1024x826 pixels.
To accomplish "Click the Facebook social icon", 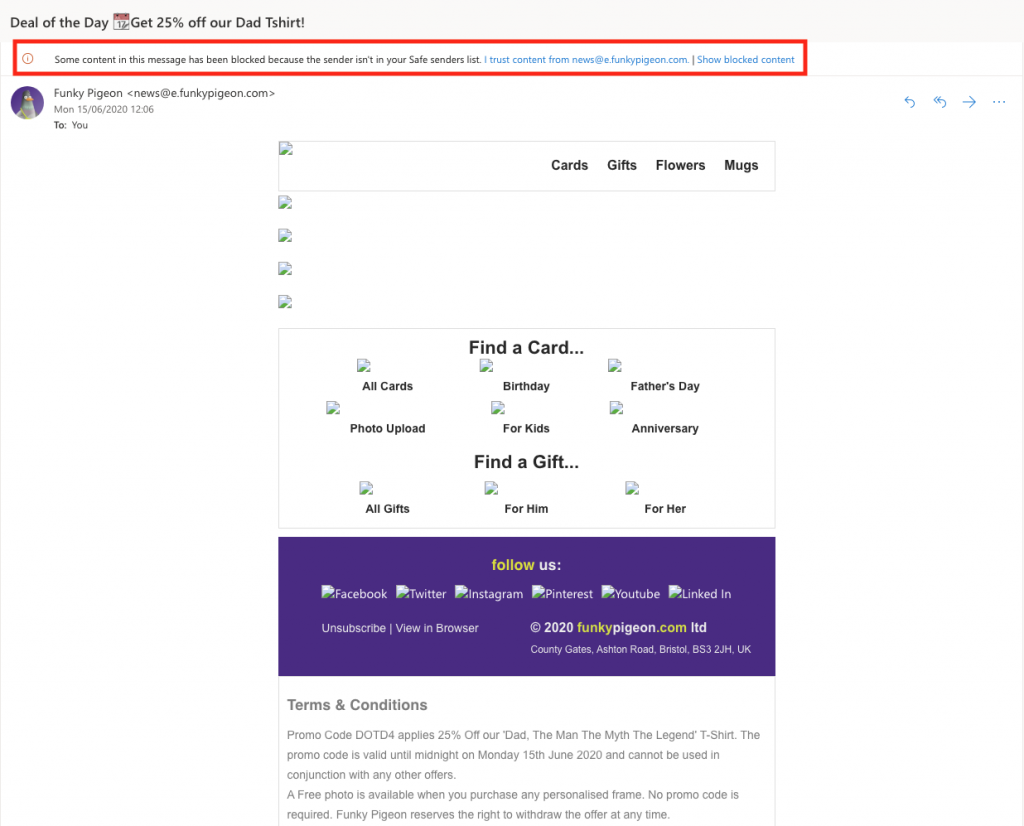I will [x=354, y=594].
